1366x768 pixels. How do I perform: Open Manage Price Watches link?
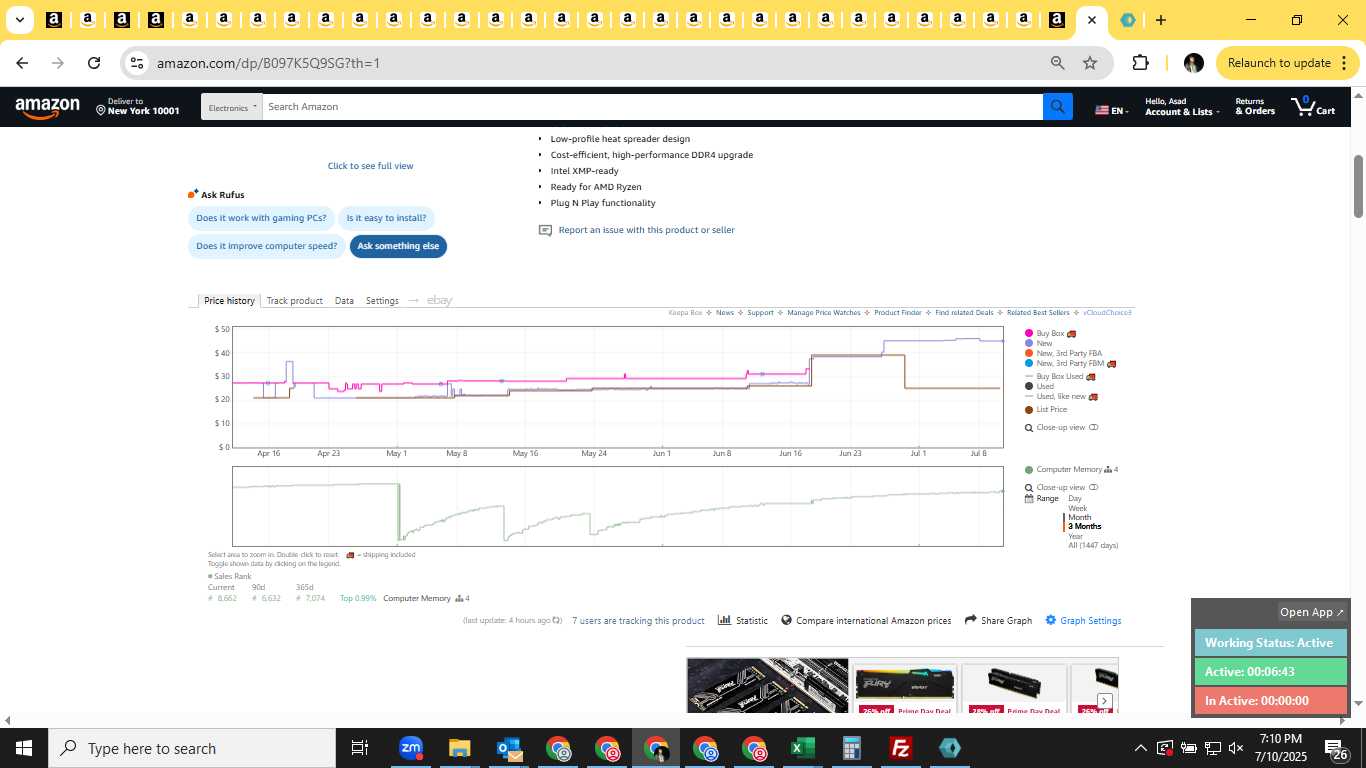(x=823, y=313)
